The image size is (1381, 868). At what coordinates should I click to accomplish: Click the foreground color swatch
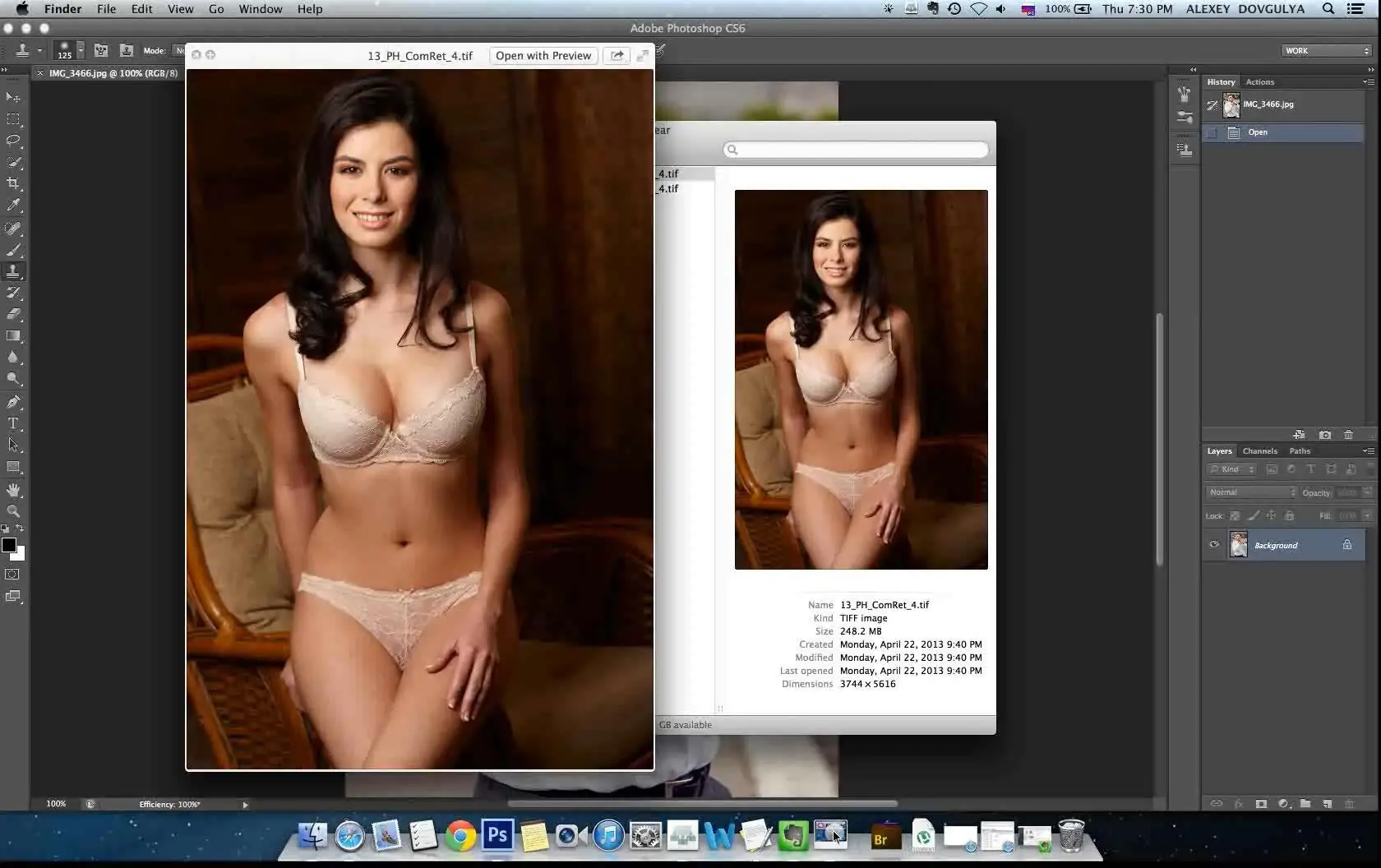pos(9,545)
